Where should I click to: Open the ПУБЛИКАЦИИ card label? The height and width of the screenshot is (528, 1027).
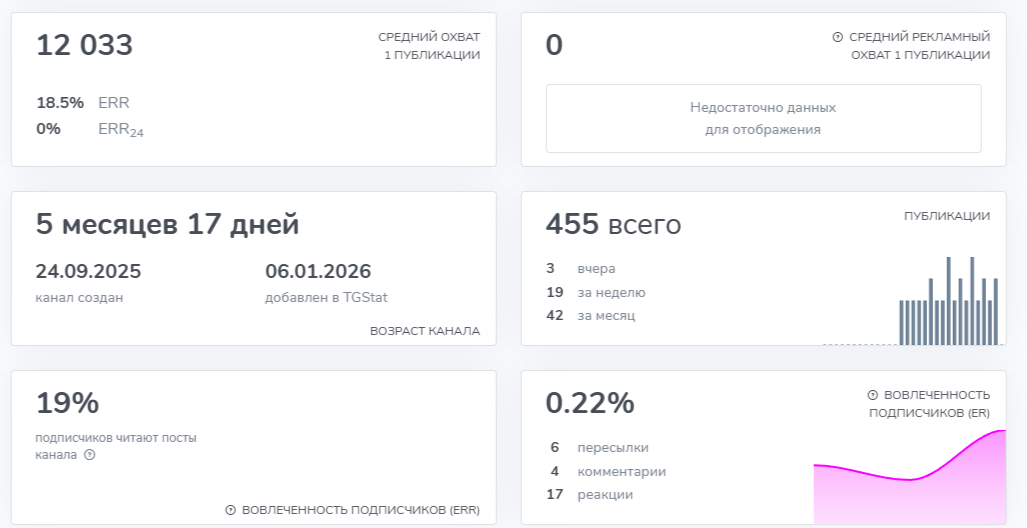pyautogui.click(x=946, y=216)
